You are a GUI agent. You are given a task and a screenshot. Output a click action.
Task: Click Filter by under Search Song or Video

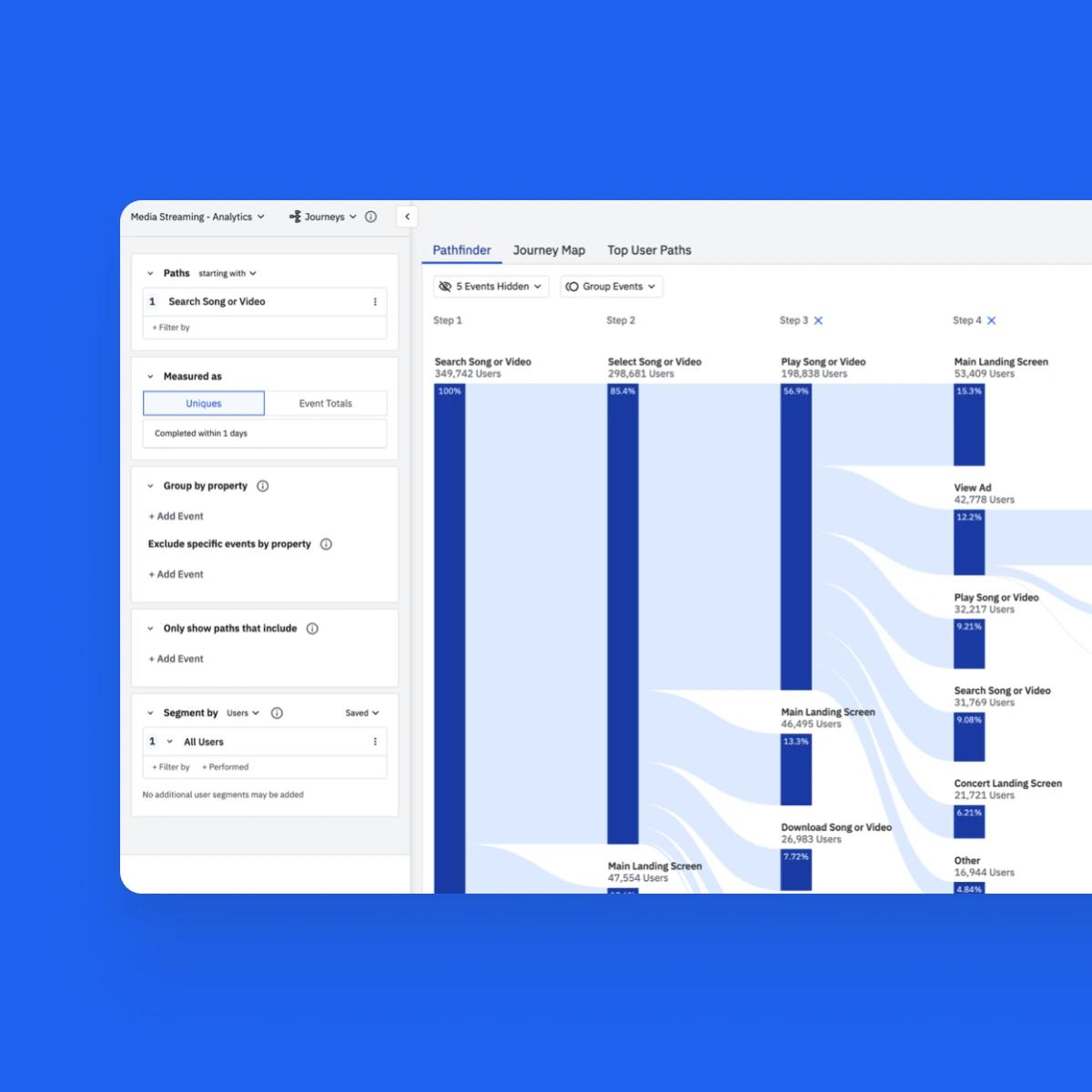pos(171,328)
